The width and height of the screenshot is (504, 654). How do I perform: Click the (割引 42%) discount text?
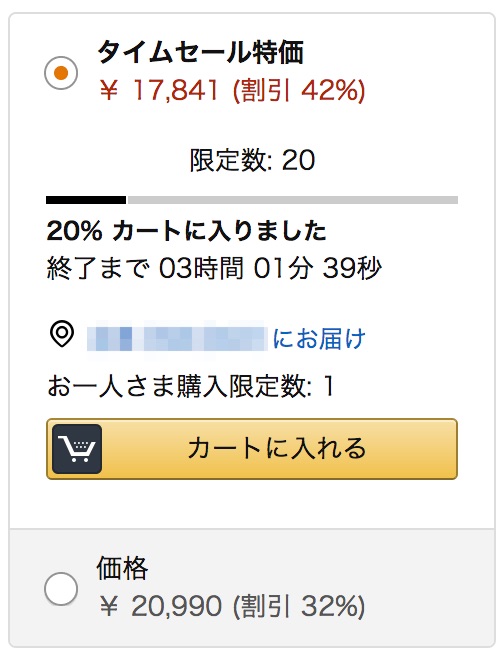coord(299,90)
